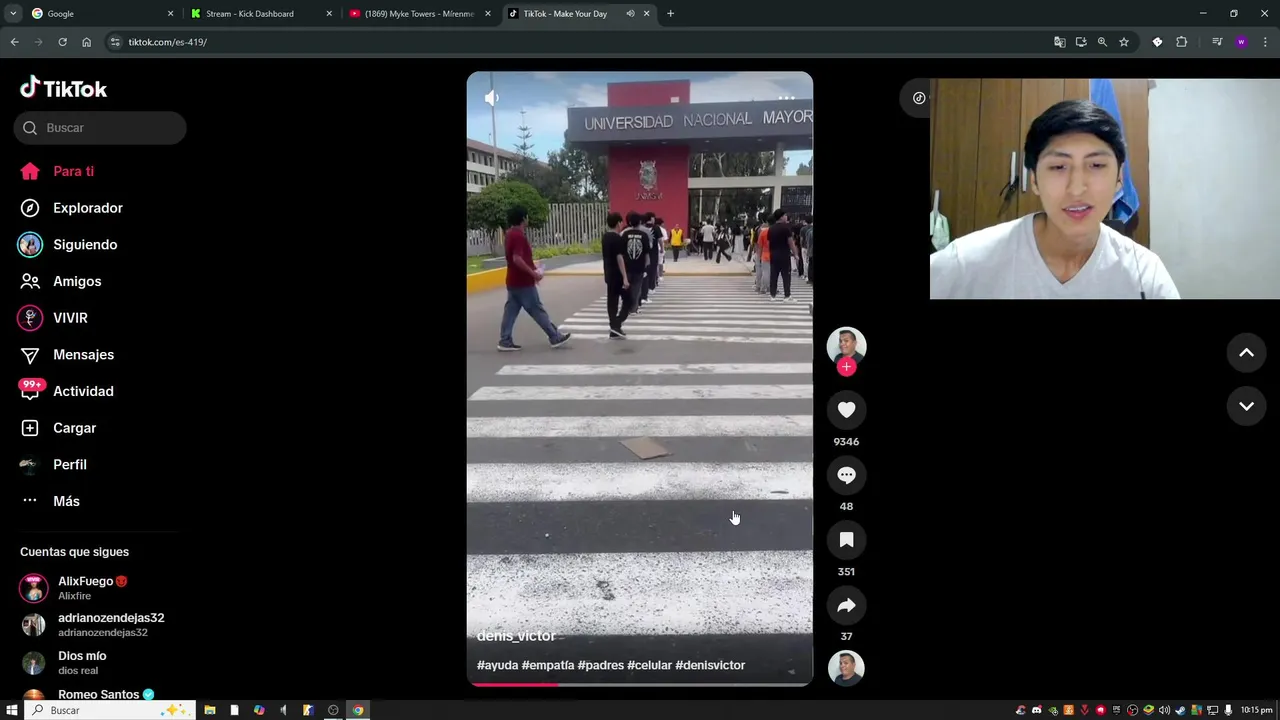Open the tab search dropdown arrow
The width and height of the screenshot is (1280, 720).
[x=13, y=14]
